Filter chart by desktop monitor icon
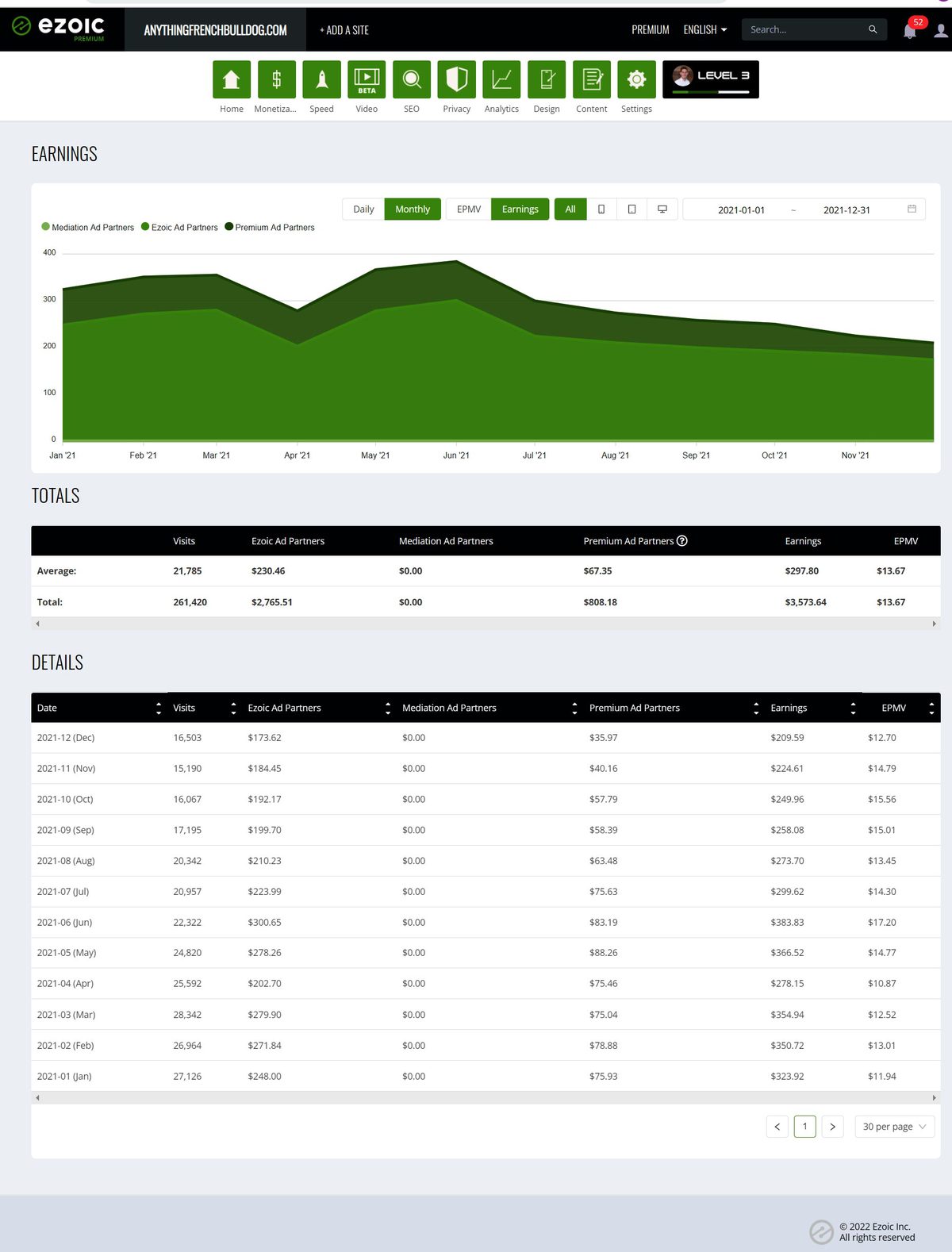952x1252 pixels. [x=662, y=209]
